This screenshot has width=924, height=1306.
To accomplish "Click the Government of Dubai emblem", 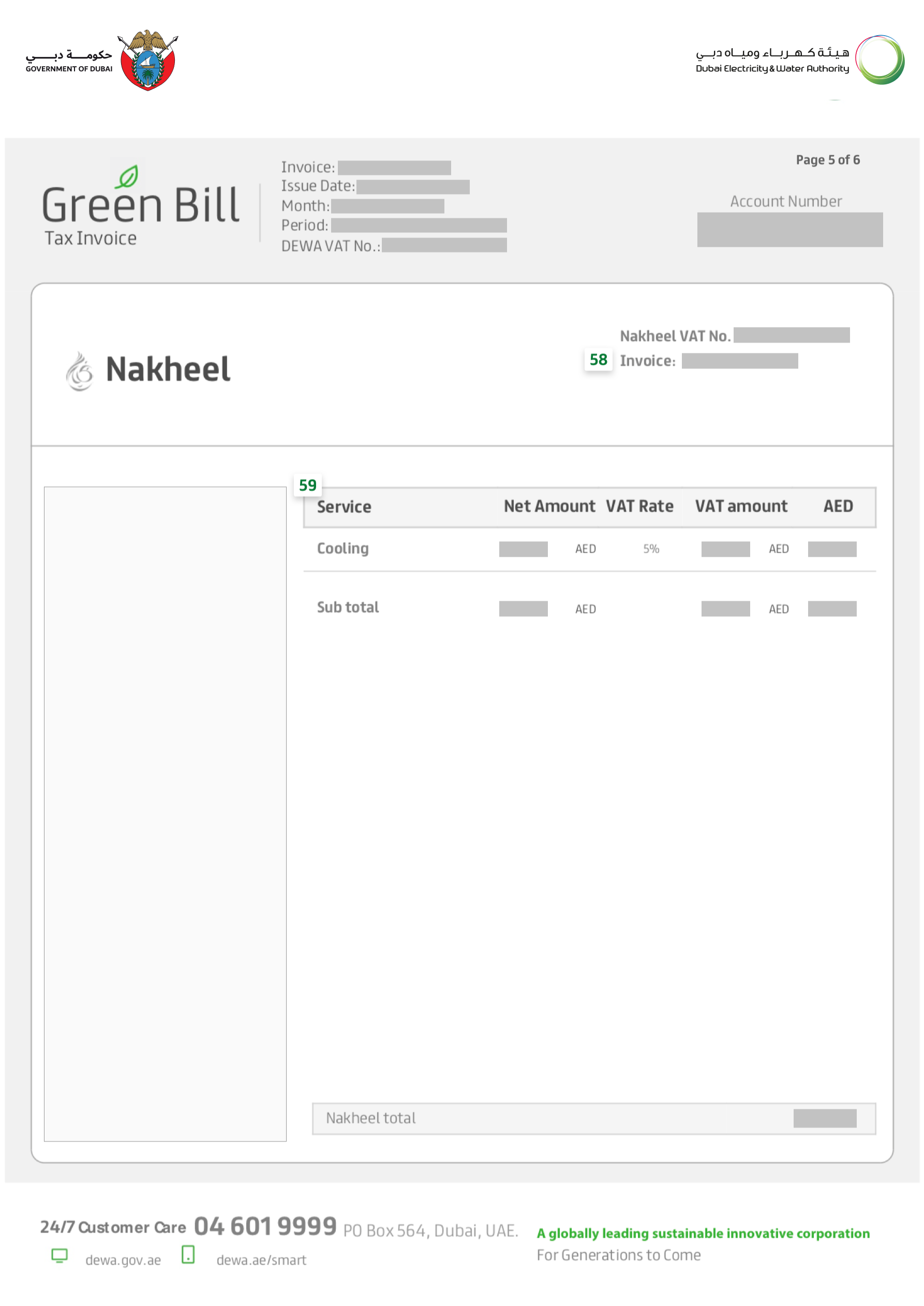I will pos(148,61).
